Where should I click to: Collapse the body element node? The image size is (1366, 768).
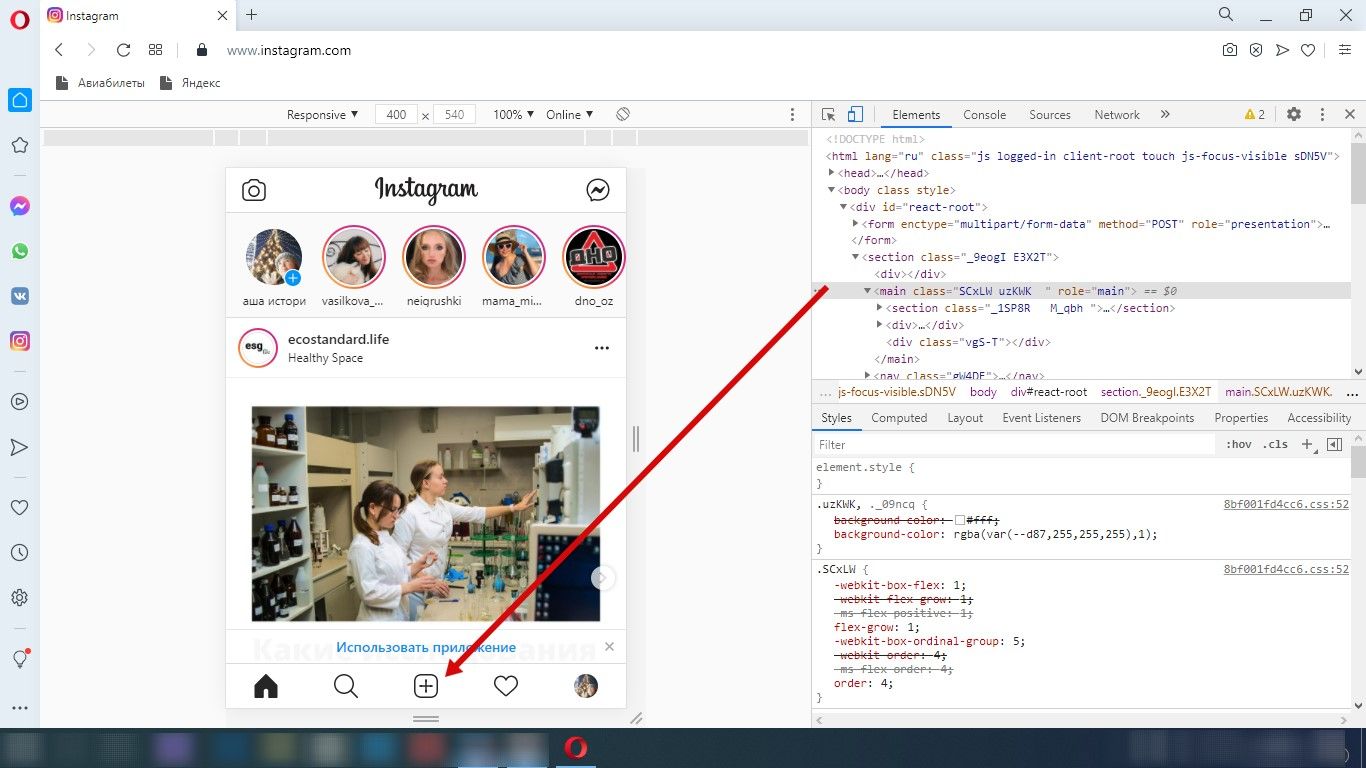(832, 190)
